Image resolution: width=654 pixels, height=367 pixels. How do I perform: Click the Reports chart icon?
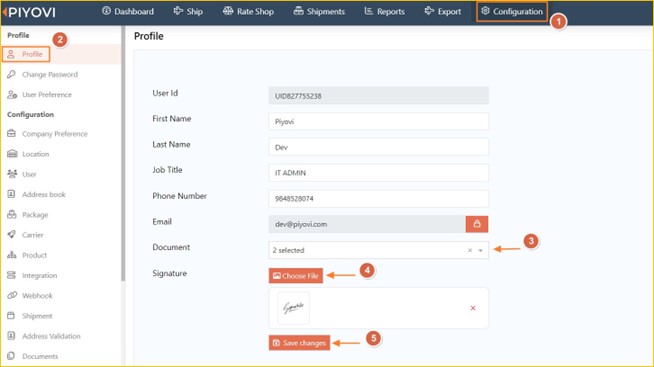[x=369, y=11]
